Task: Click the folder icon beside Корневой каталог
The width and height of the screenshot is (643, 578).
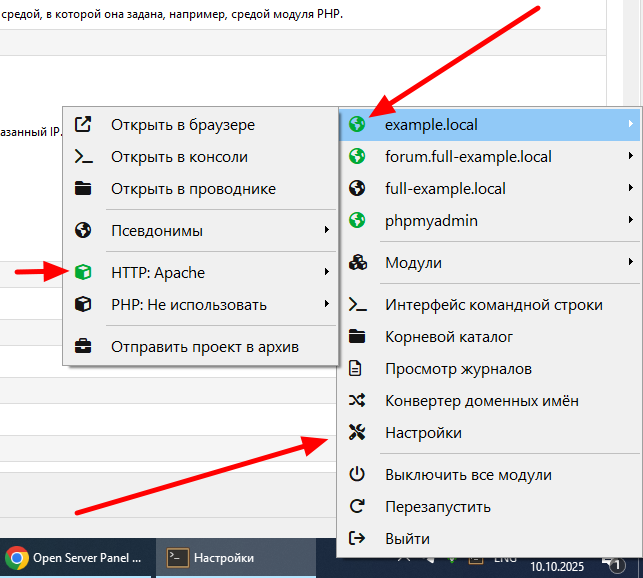Action: (x=357, y=336)
